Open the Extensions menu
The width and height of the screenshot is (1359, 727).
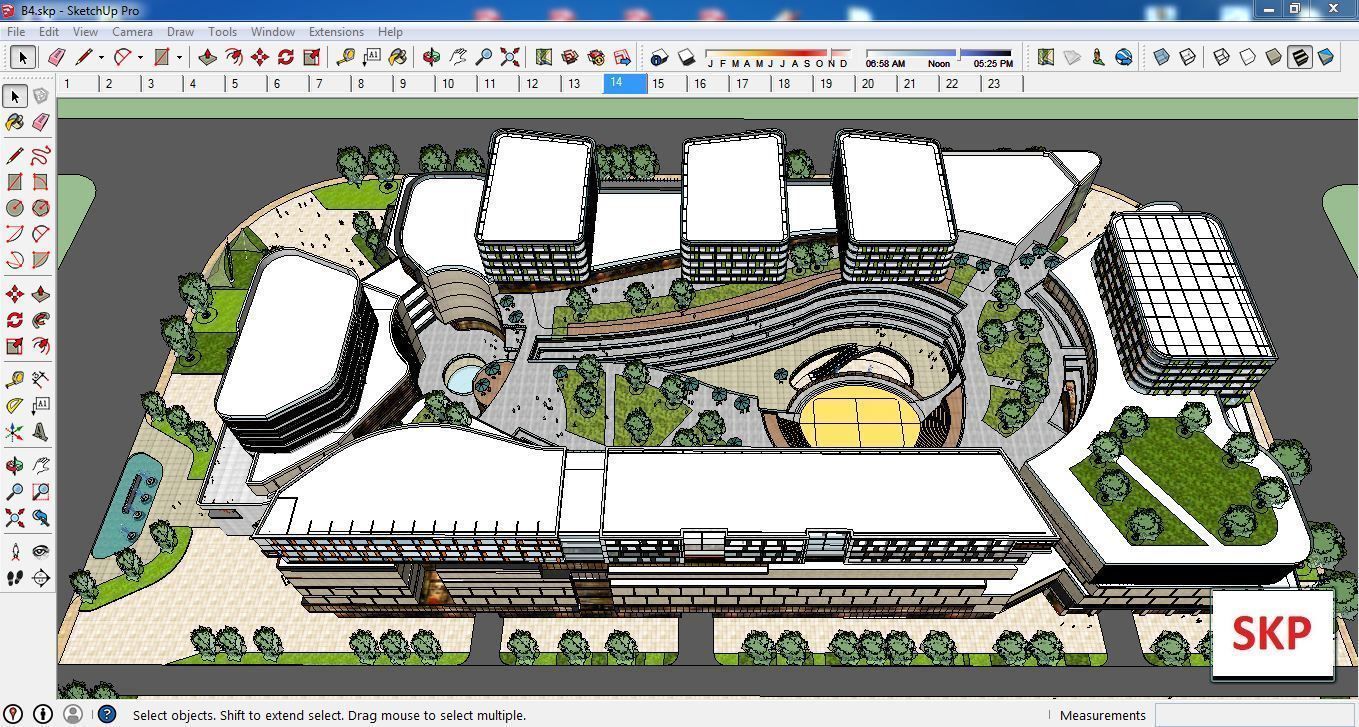[x=336, y=32]
